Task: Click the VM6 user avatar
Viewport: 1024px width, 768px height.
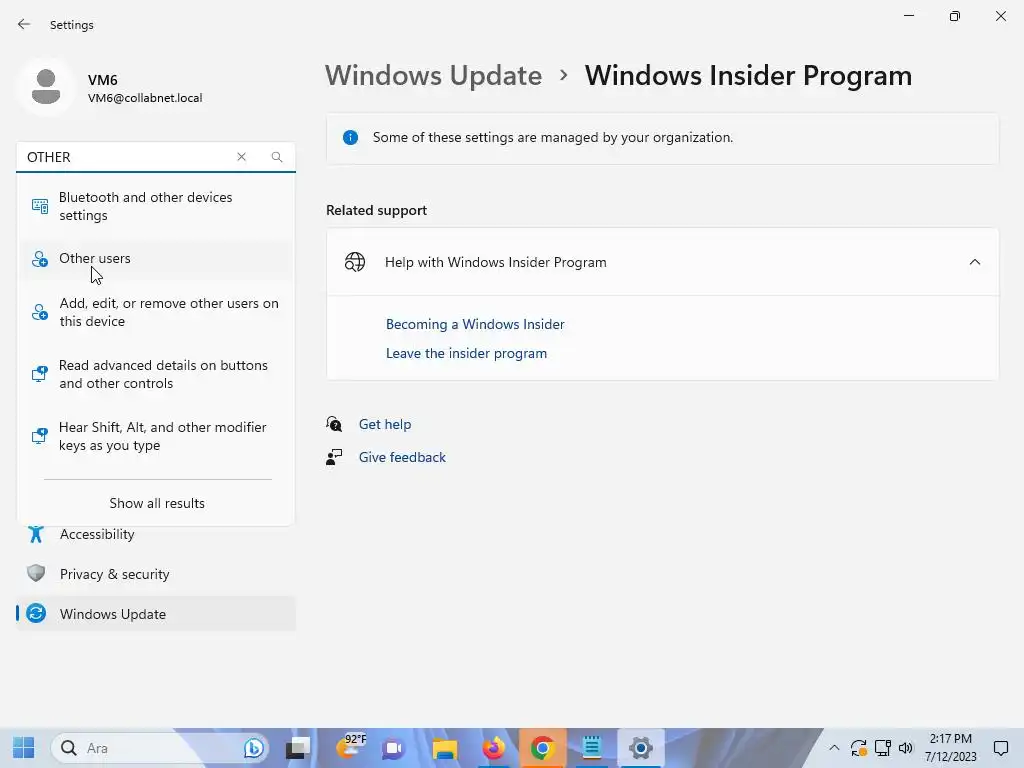Action: 46,87
